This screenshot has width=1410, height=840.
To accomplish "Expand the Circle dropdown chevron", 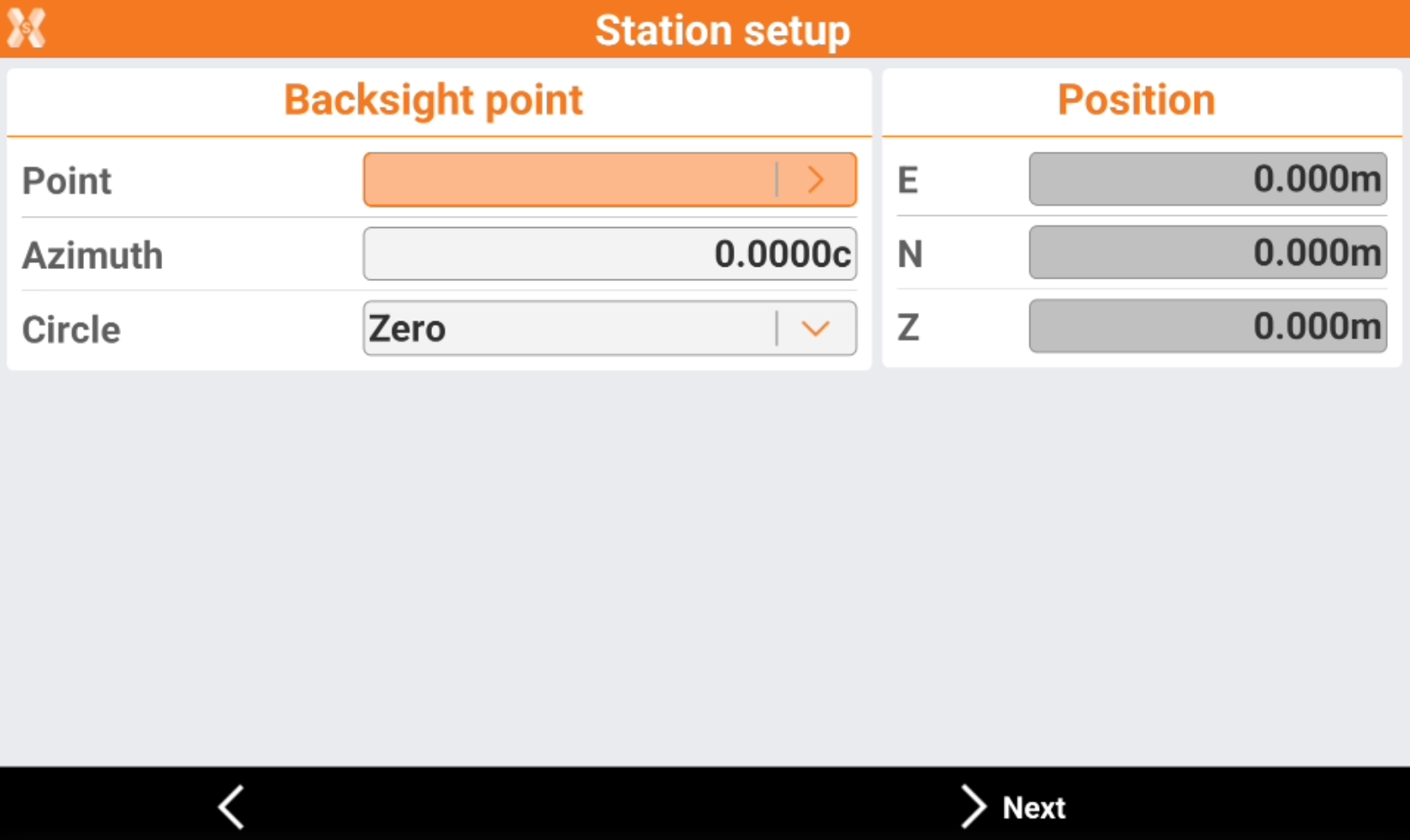I will 816,328.
